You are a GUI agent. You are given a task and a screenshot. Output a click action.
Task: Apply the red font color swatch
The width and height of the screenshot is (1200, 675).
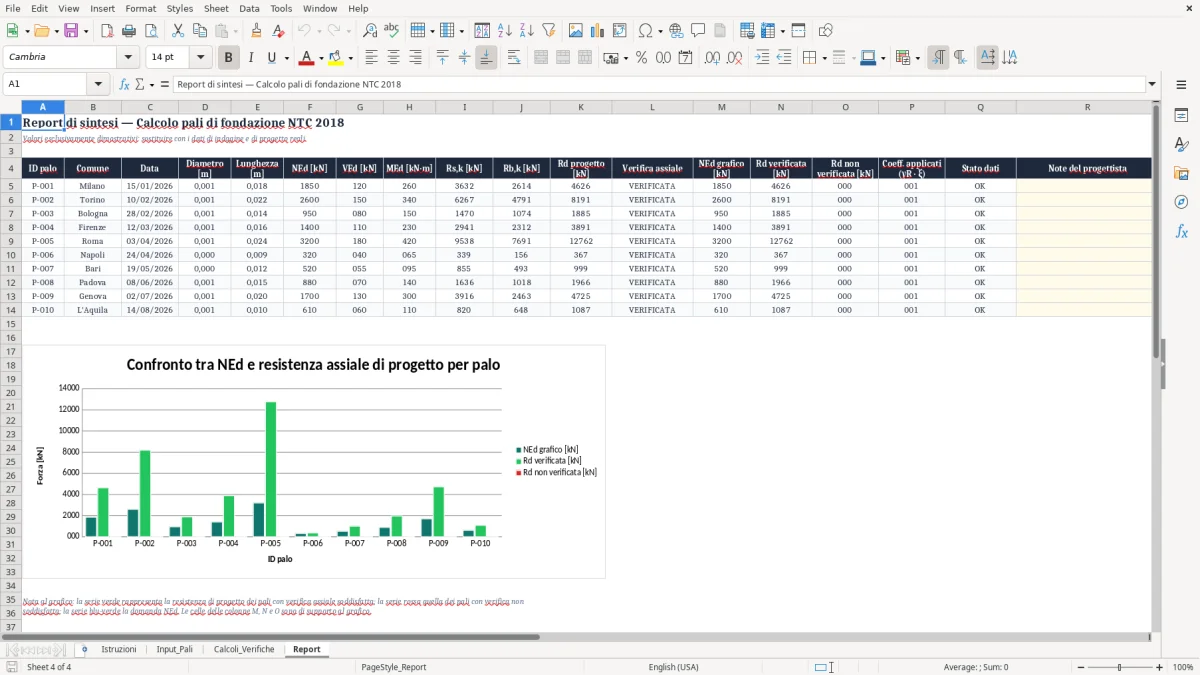click(x=307, y=58)
